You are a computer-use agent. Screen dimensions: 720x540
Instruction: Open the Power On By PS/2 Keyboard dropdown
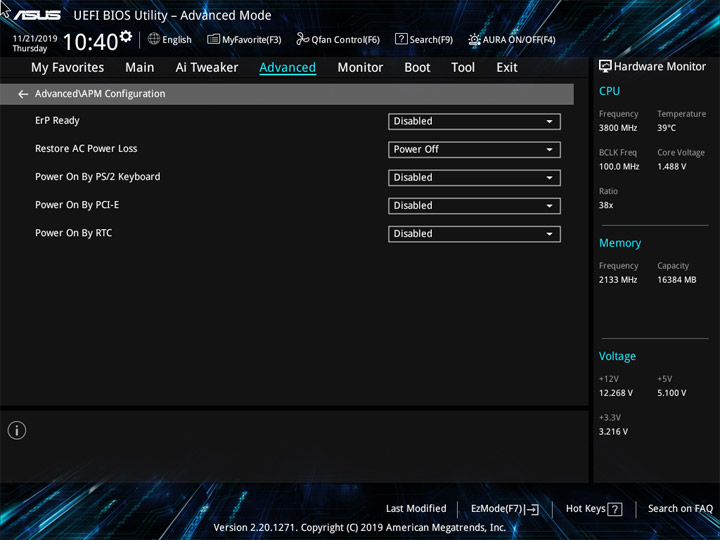[x=474, y=178]
